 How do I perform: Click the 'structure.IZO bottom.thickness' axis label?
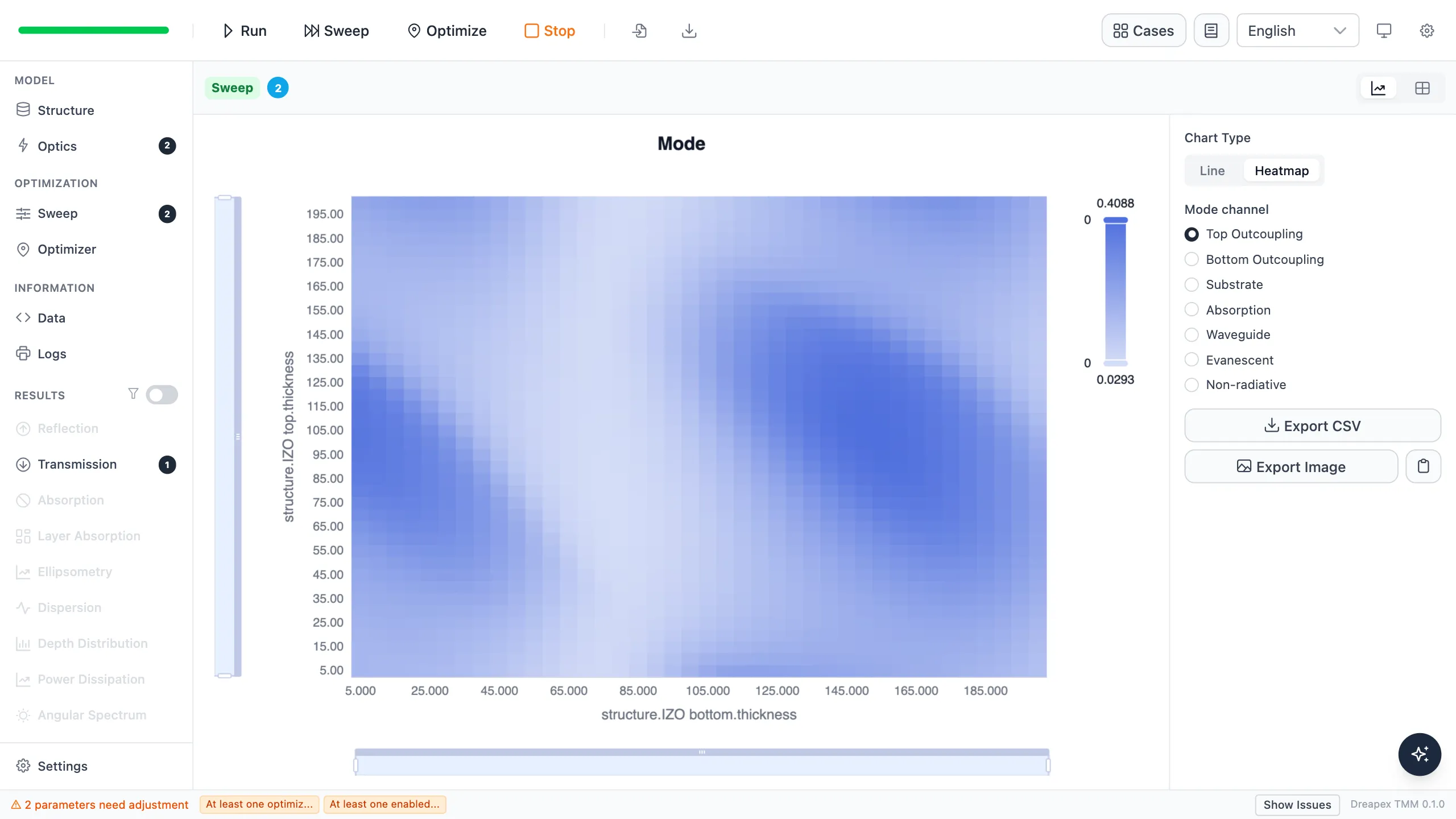click(699, 714)
